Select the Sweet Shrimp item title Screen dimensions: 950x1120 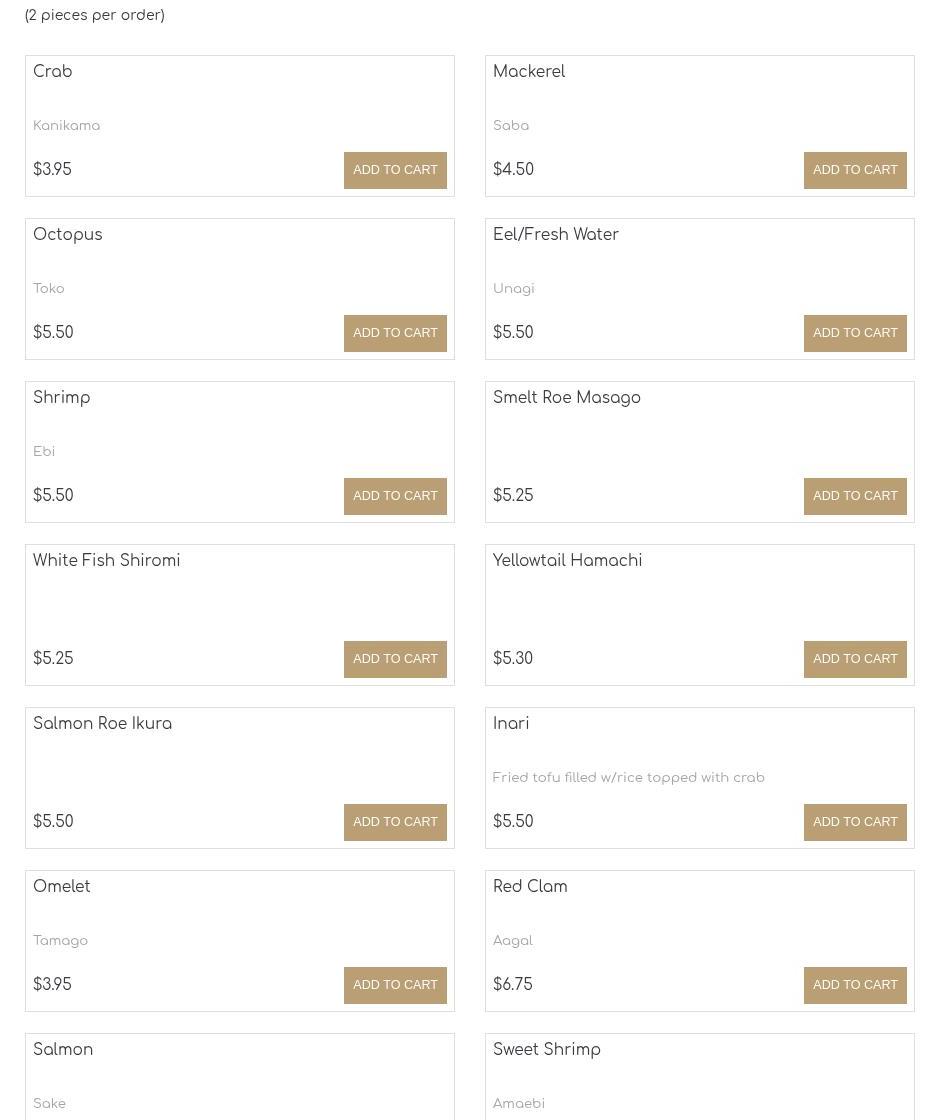pyautogui.click(x=546, y=1050)
